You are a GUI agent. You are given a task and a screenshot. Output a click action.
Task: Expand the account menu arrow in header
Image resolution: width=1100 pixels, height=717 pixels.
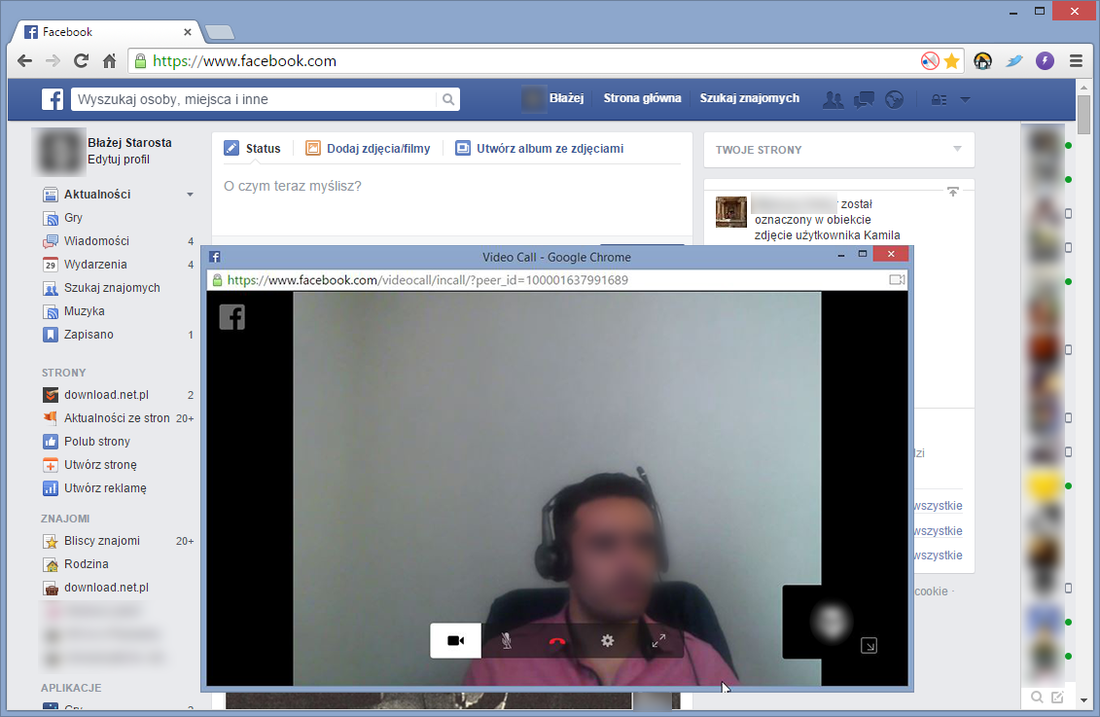click(x=965, y=100)
